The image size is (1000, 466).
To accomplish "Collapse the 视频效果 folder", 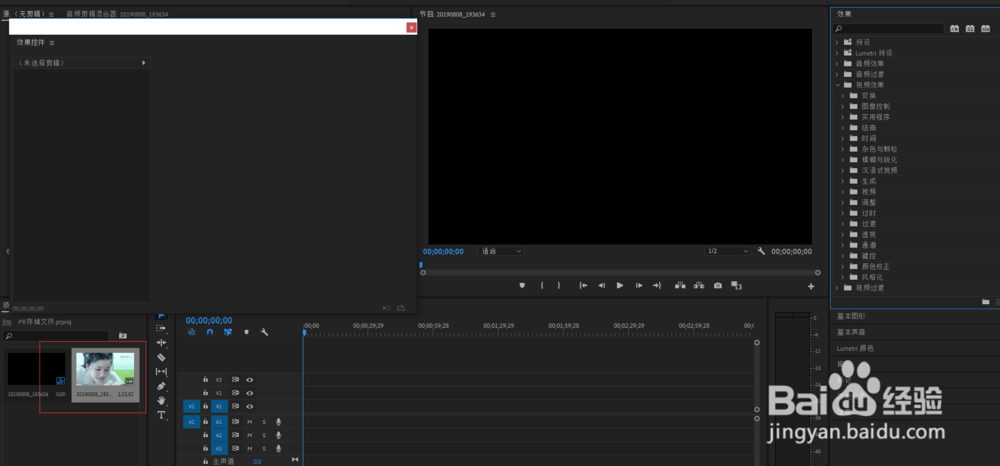I will point(837,85).
